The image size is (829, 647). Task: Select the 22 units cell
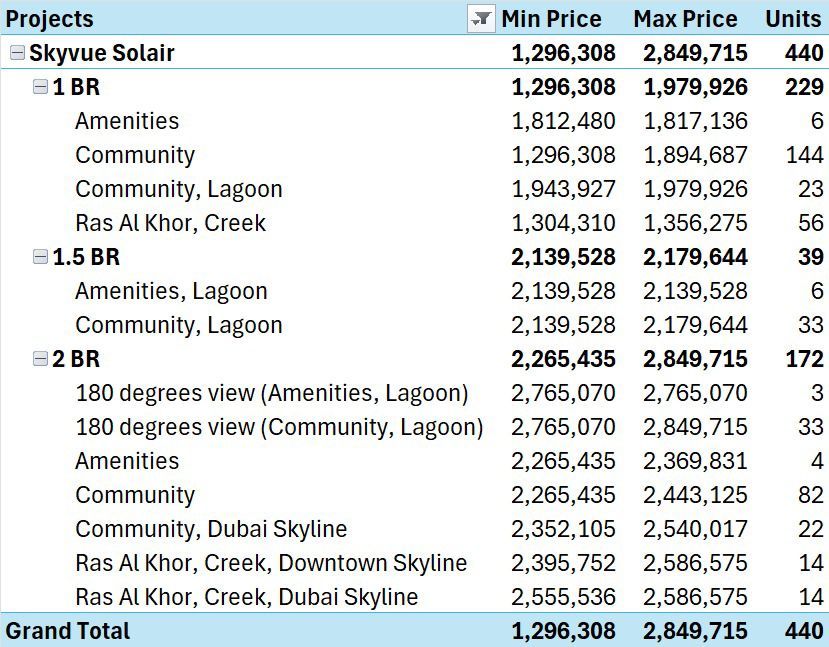810,529
